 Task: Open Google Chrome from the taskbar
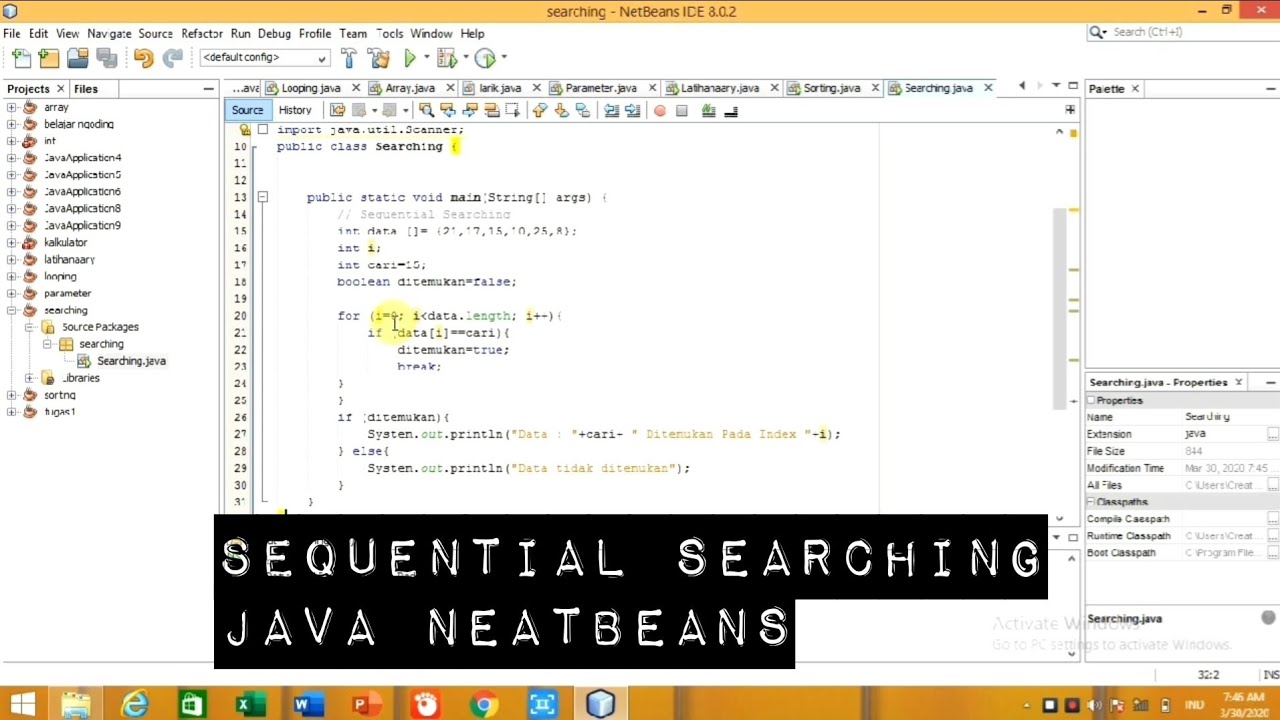[x=484, y=705]
